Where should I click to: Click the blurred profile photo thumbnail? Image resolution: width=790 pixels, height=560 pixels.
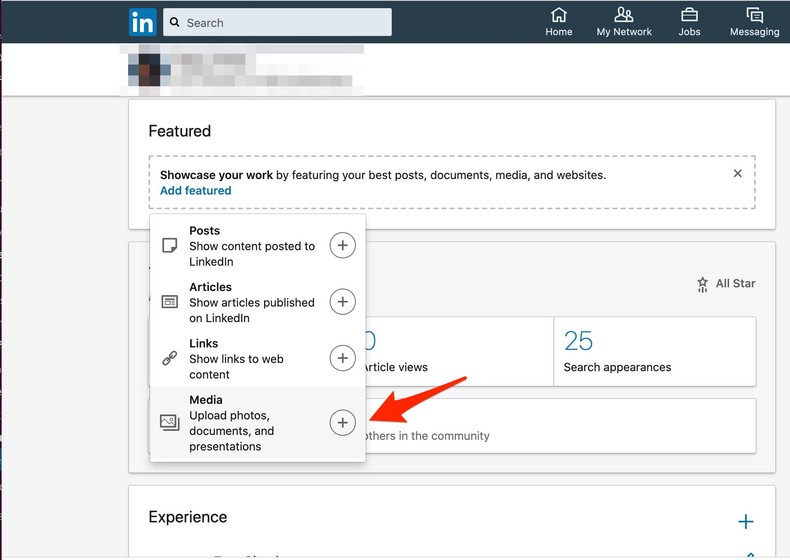(x=149, y=70)
